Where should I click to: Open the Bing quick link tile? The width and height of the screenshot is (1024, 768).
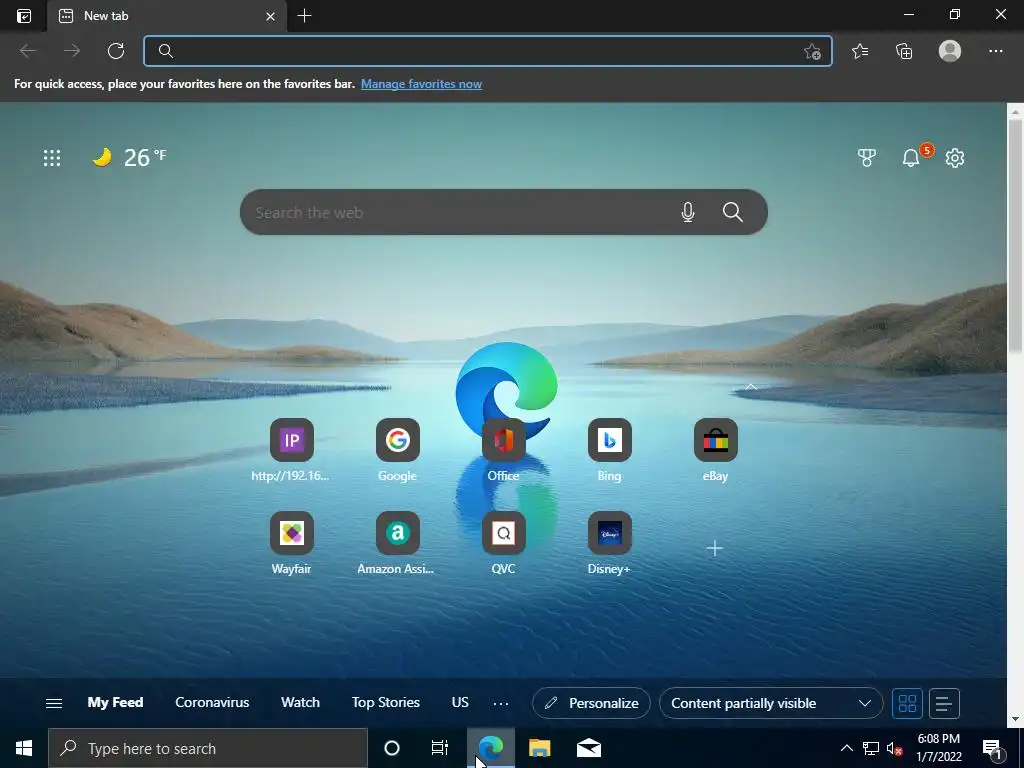coord(609,451)
